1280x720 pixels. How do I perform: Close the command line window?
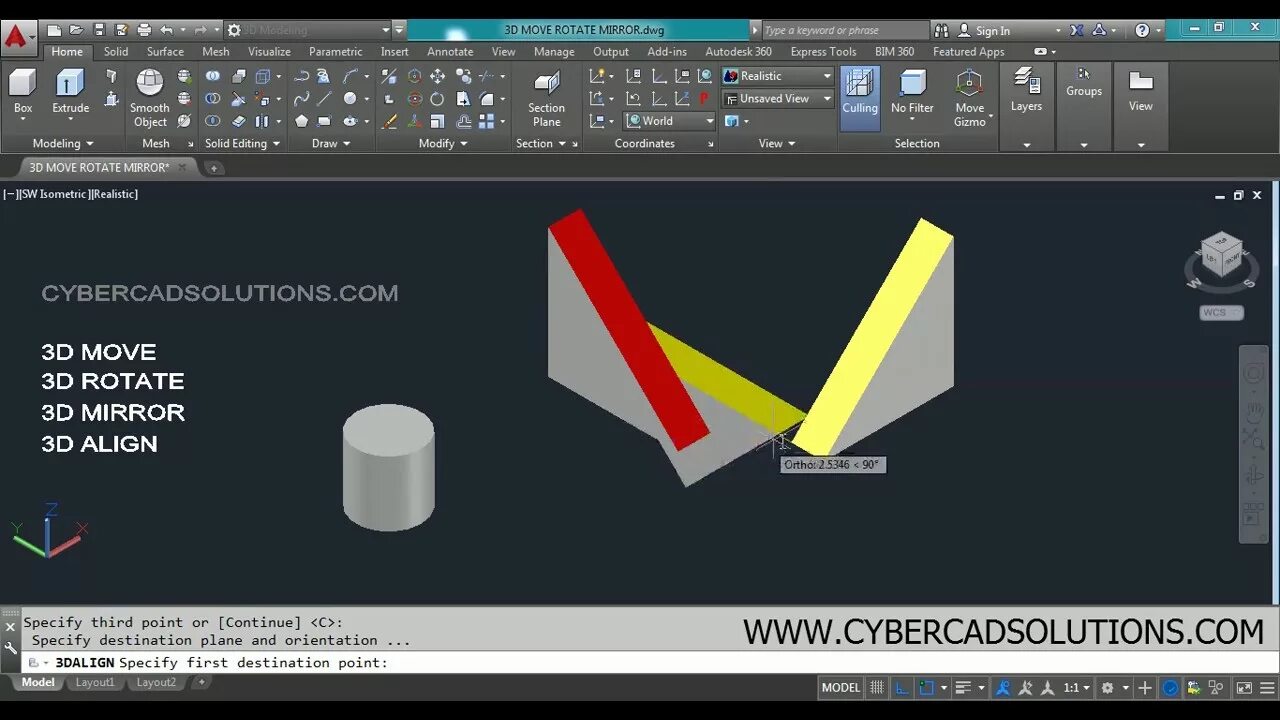point(10,627)
